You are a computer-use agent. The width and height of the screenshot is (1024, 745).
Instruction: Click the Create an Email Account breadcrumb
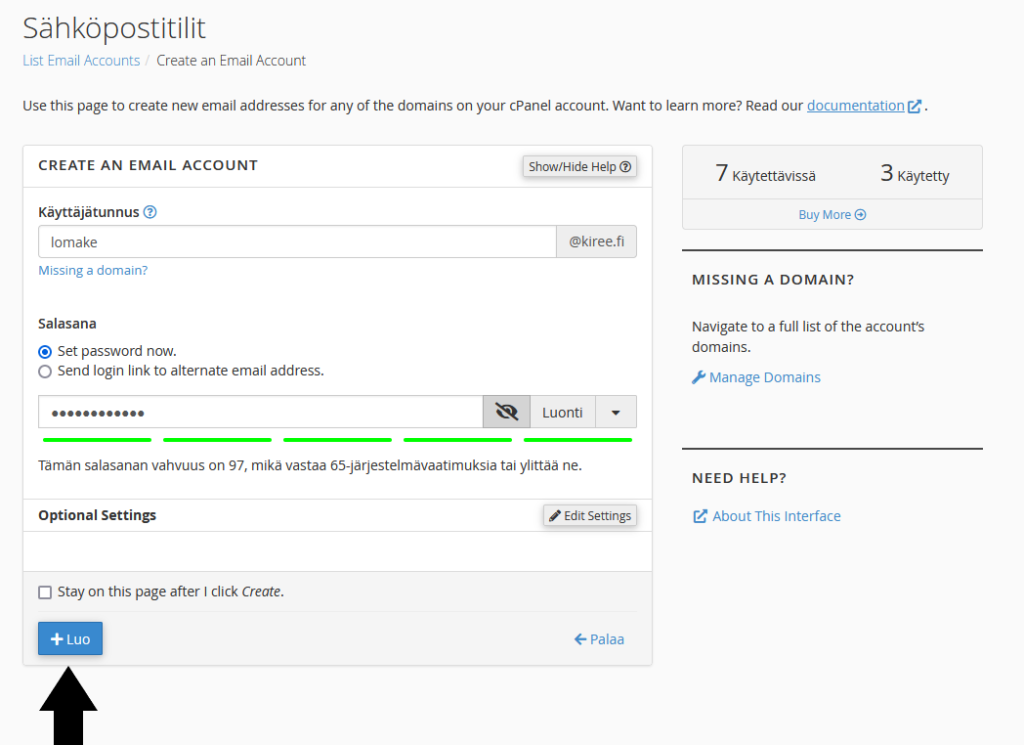[231, 61]
